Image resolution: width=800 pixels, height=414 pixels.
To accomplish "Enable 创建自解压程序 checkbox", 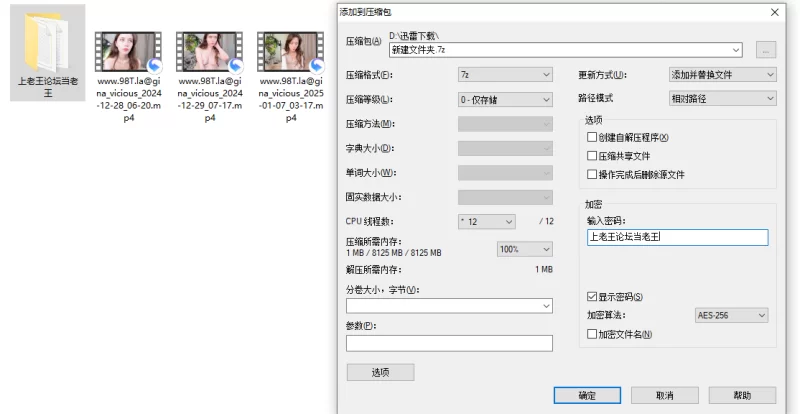I will (x=591, y=138).
